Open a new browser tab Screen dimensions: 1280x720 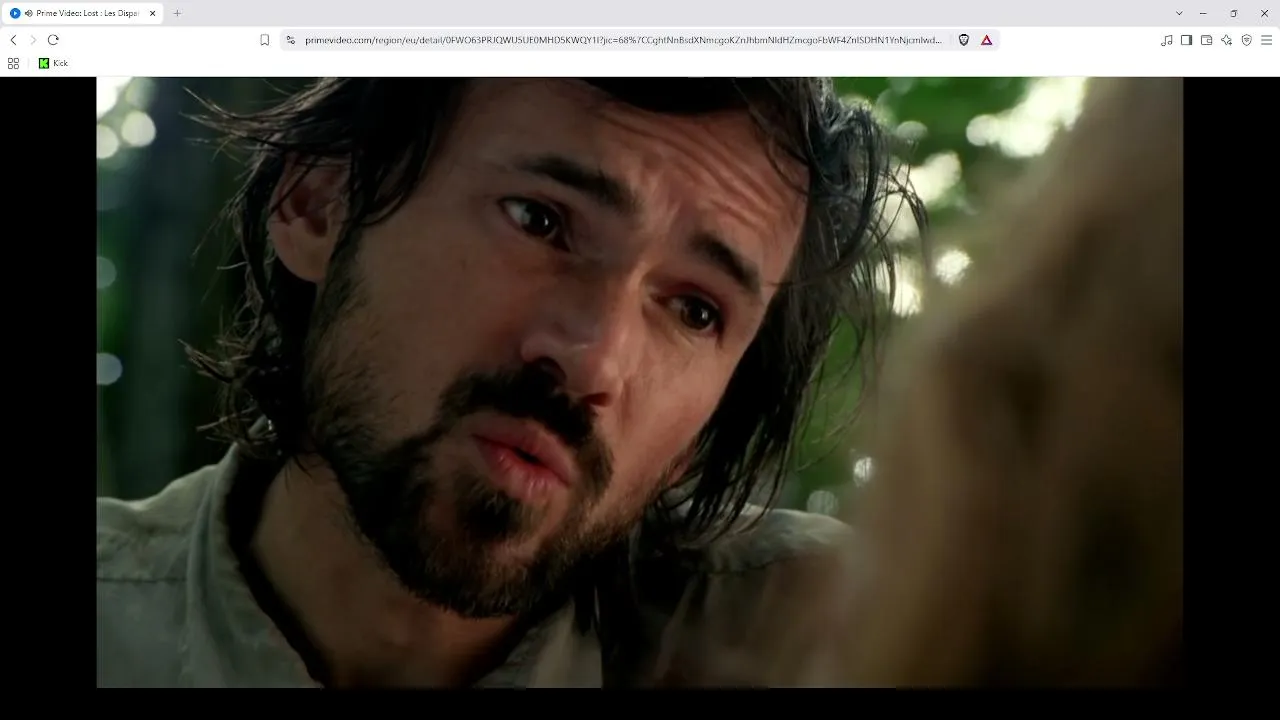[x=177, y=13]
